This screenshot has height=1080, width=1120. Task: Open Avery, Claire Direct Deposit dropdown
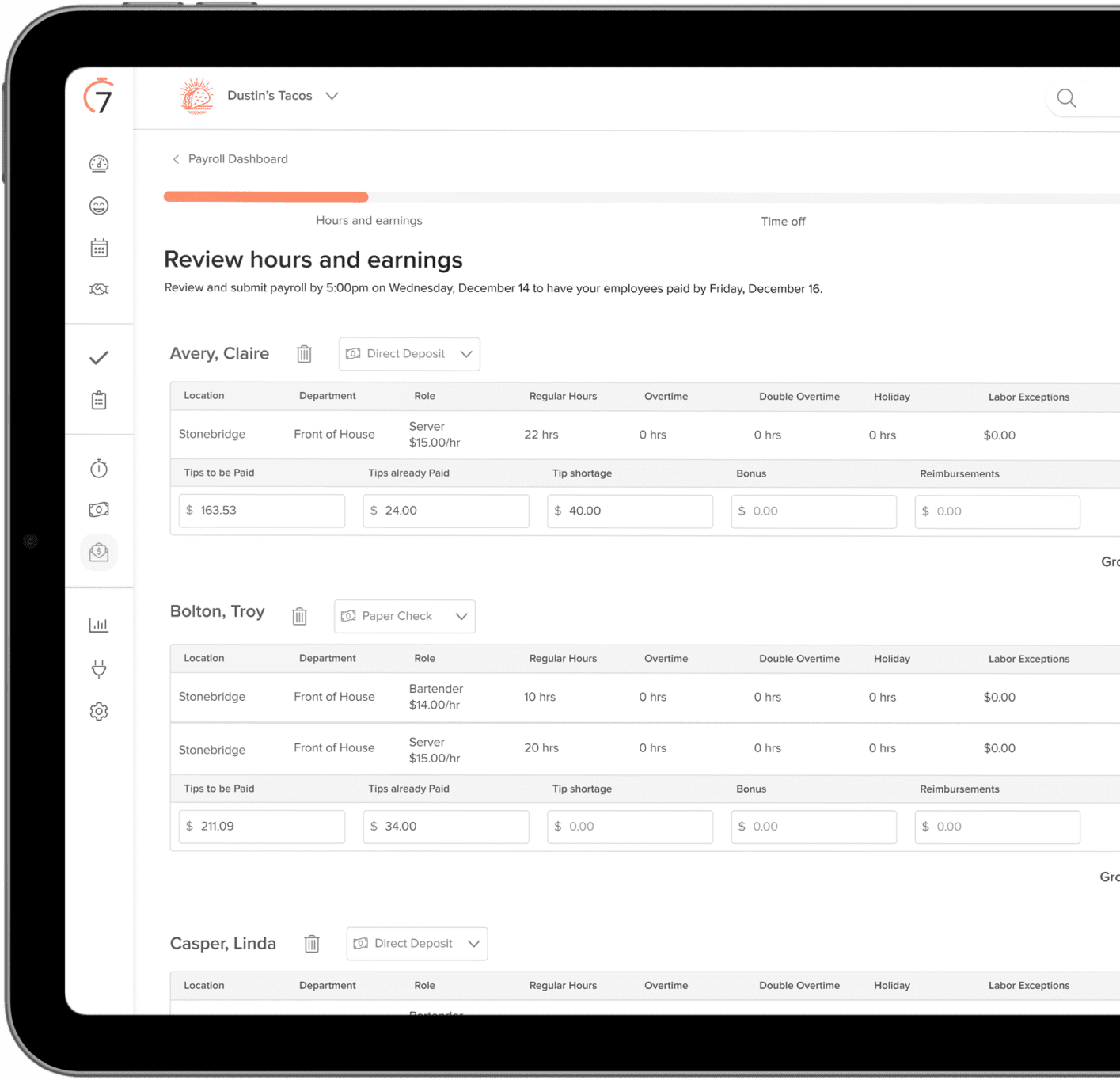click(x=409, y=354)
